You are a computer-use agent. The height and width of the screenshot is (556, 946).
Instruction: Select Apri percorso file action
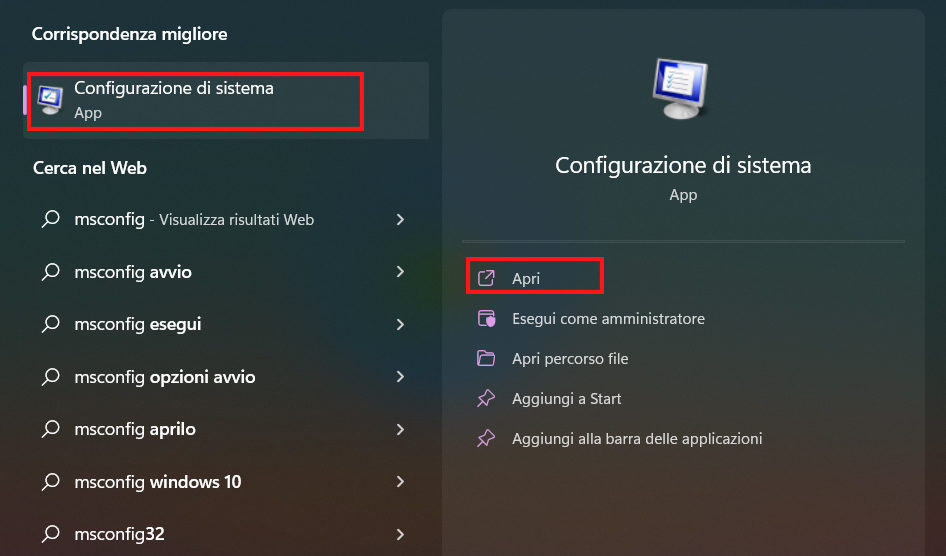[x=570, y=359]
